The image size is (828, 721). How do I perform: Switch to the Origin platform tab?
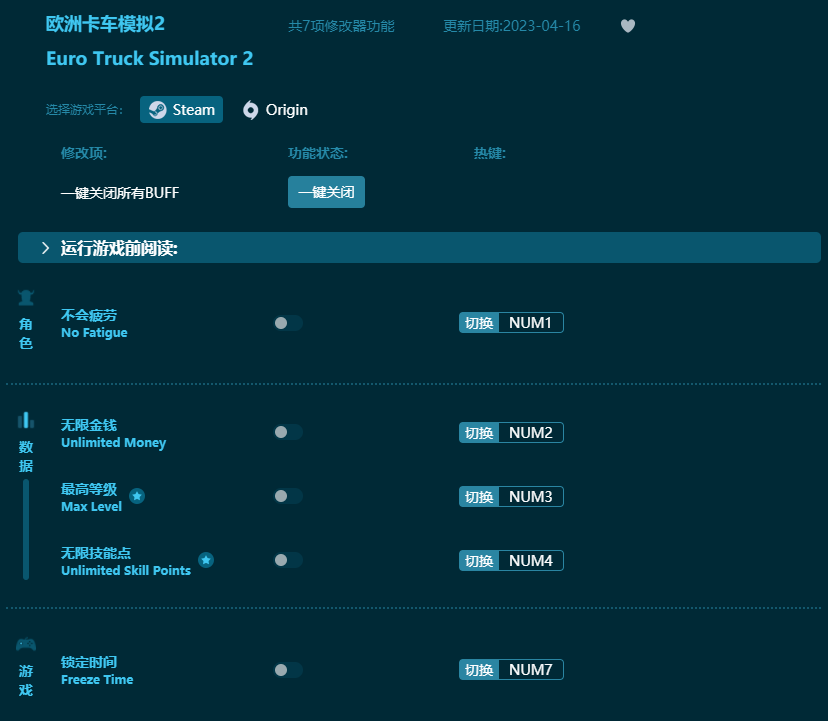pyautogui.click(x=275, y=110)
